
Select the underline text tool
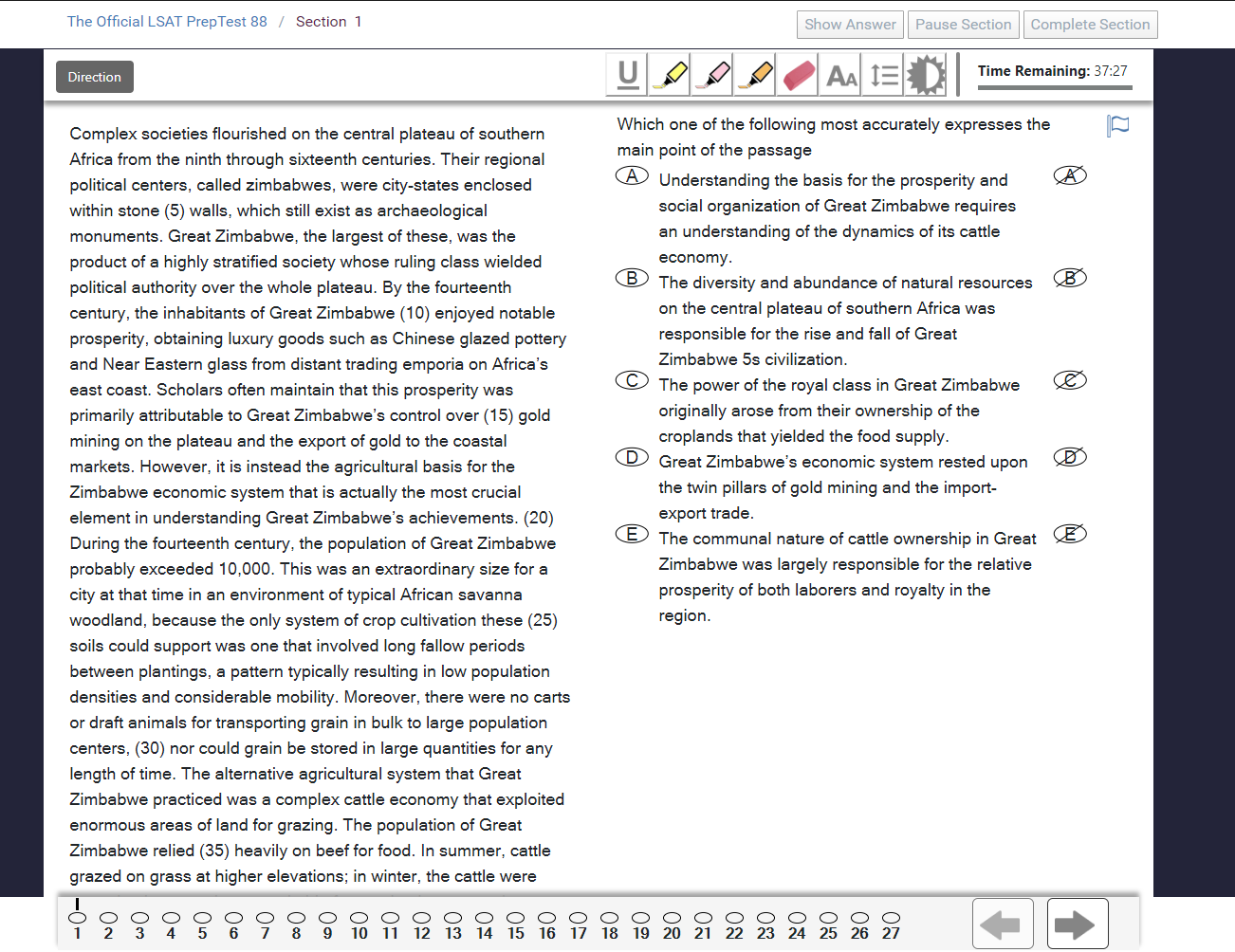tap(627, 75)
